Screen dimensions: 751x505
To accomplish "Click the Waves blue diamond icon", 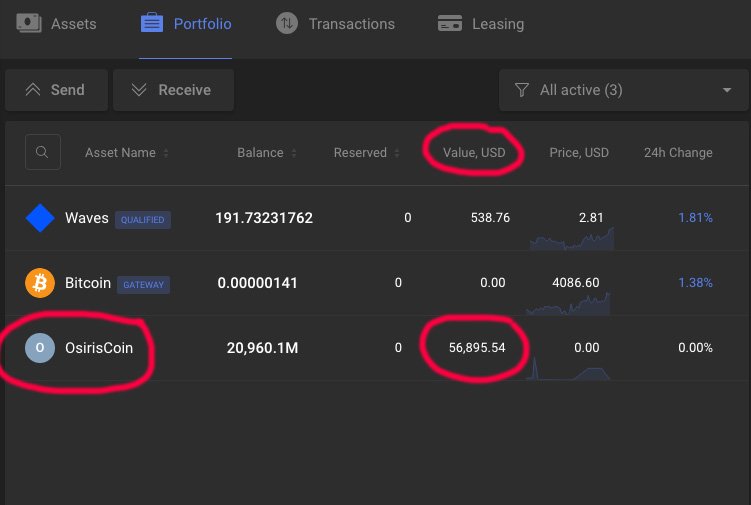I will pos(40,218).
